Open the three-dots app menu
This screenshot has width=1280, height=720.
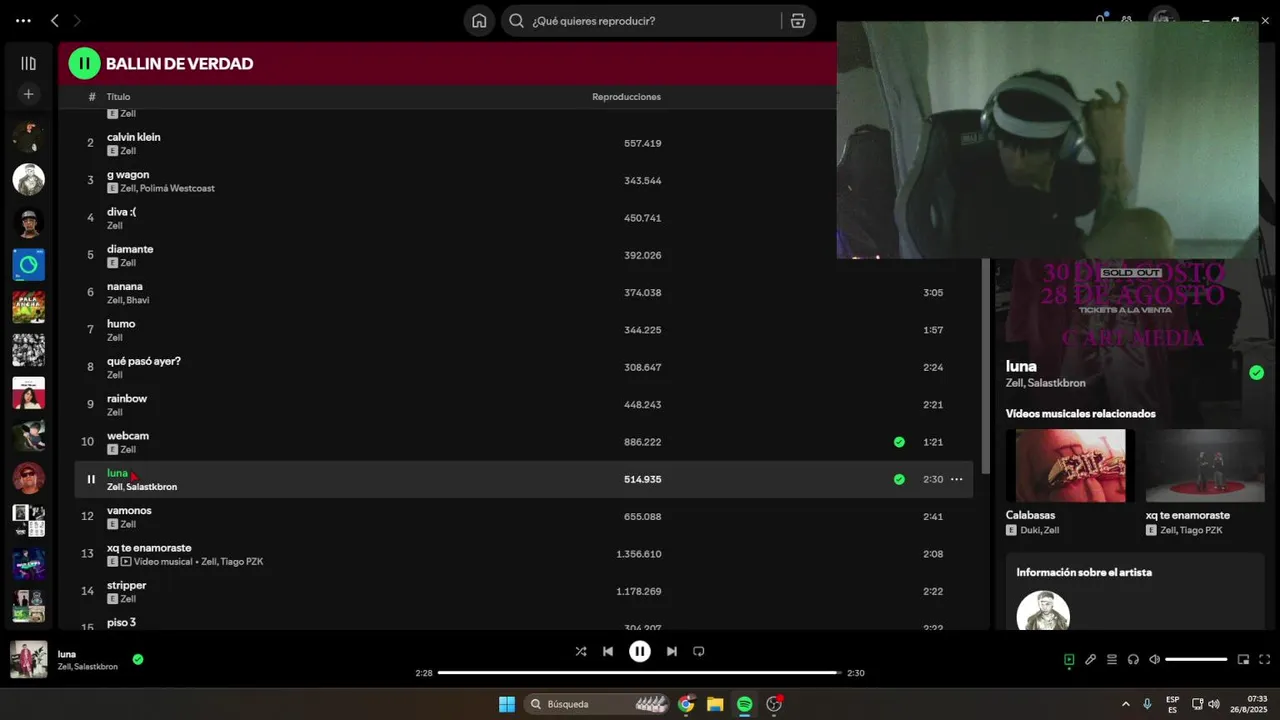[23, 20]
